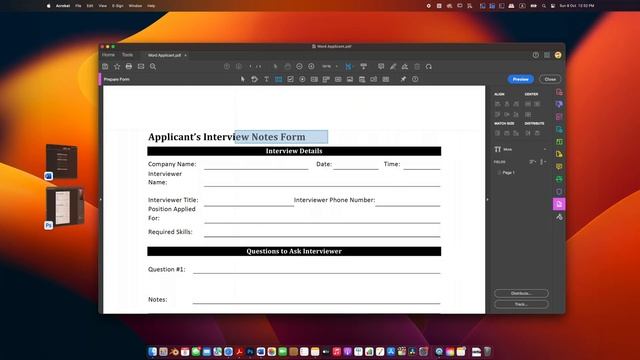Select the Check Box field tool
The height and width of the screenshot is (360, 640).
coord(290,79)
